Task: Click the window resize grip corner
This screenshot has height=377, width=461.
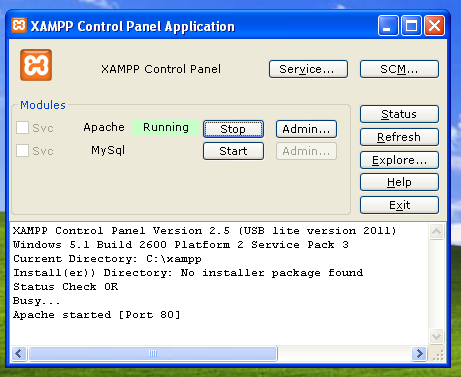Action: point(438,355)
